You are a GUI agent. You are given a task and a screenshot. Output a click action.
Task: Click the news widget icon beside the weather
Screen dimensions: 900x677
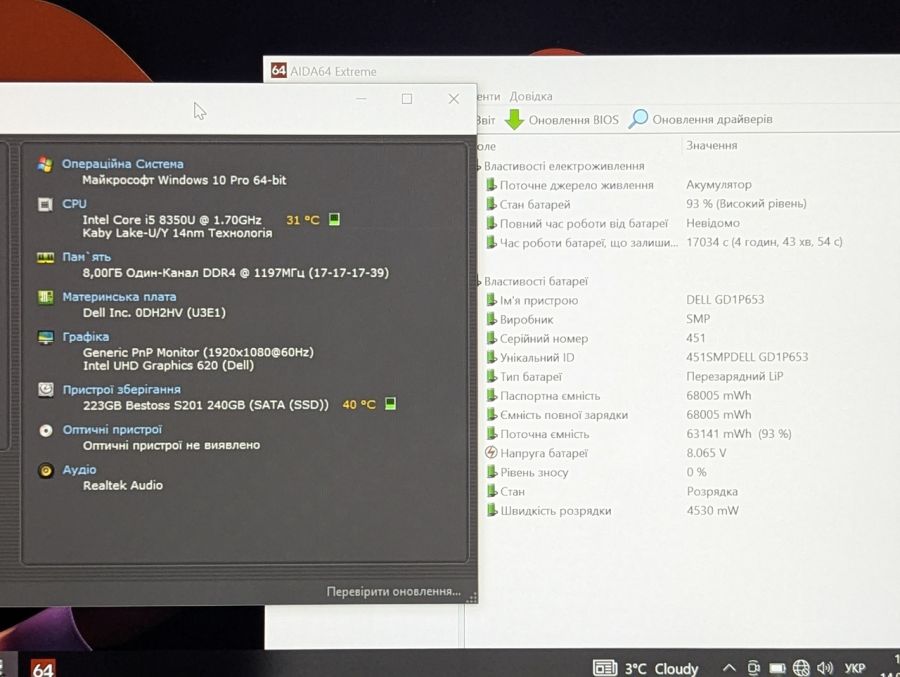click(x=604, y=668)
